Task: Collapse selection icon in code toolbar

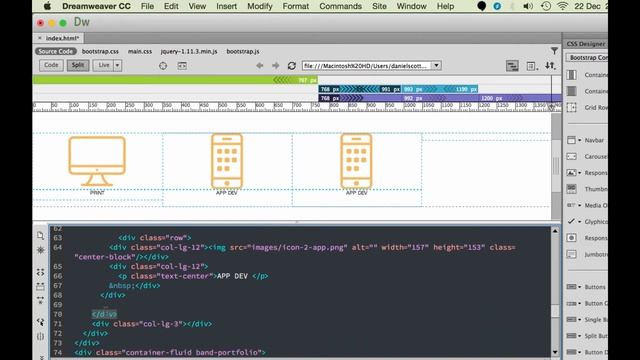Action: (x=40, y=287)
